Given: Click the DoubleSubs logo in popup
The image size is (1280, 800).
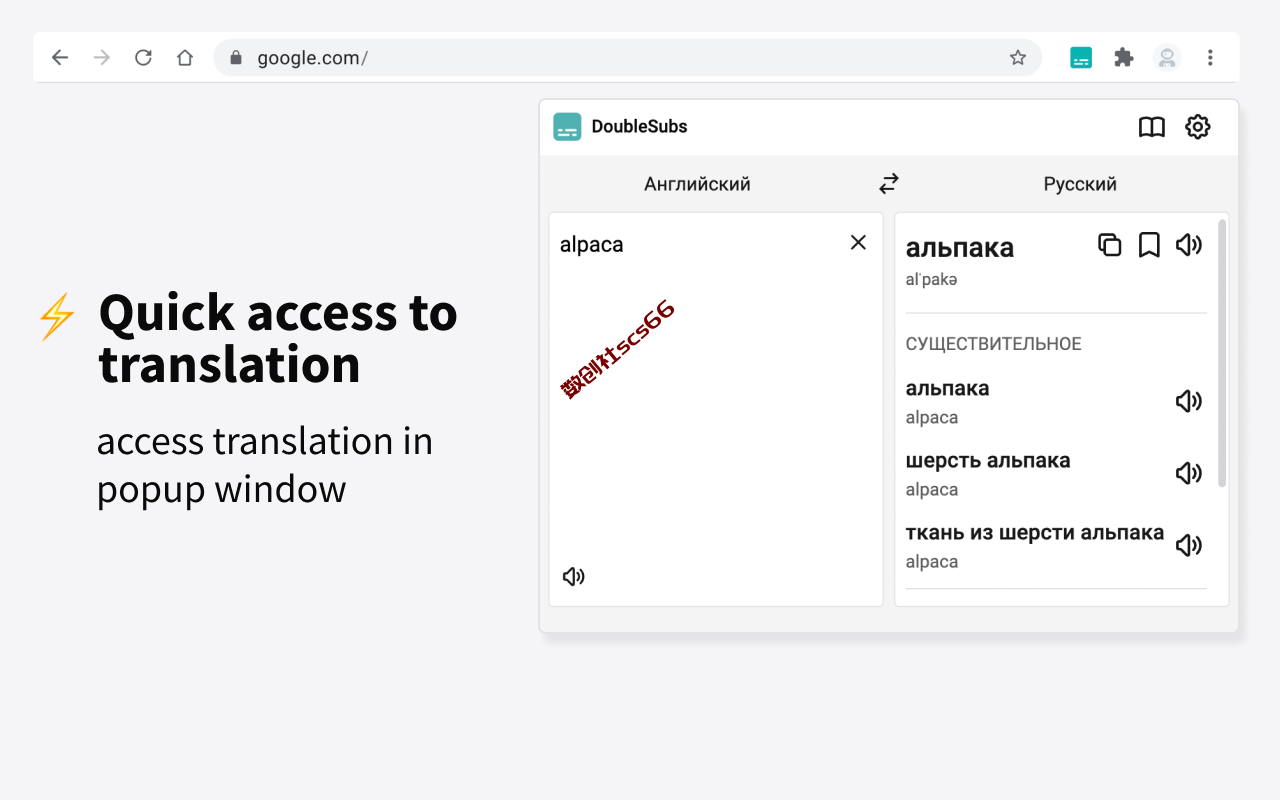Looking at the screenshot, I should click(x=567, y=127).
